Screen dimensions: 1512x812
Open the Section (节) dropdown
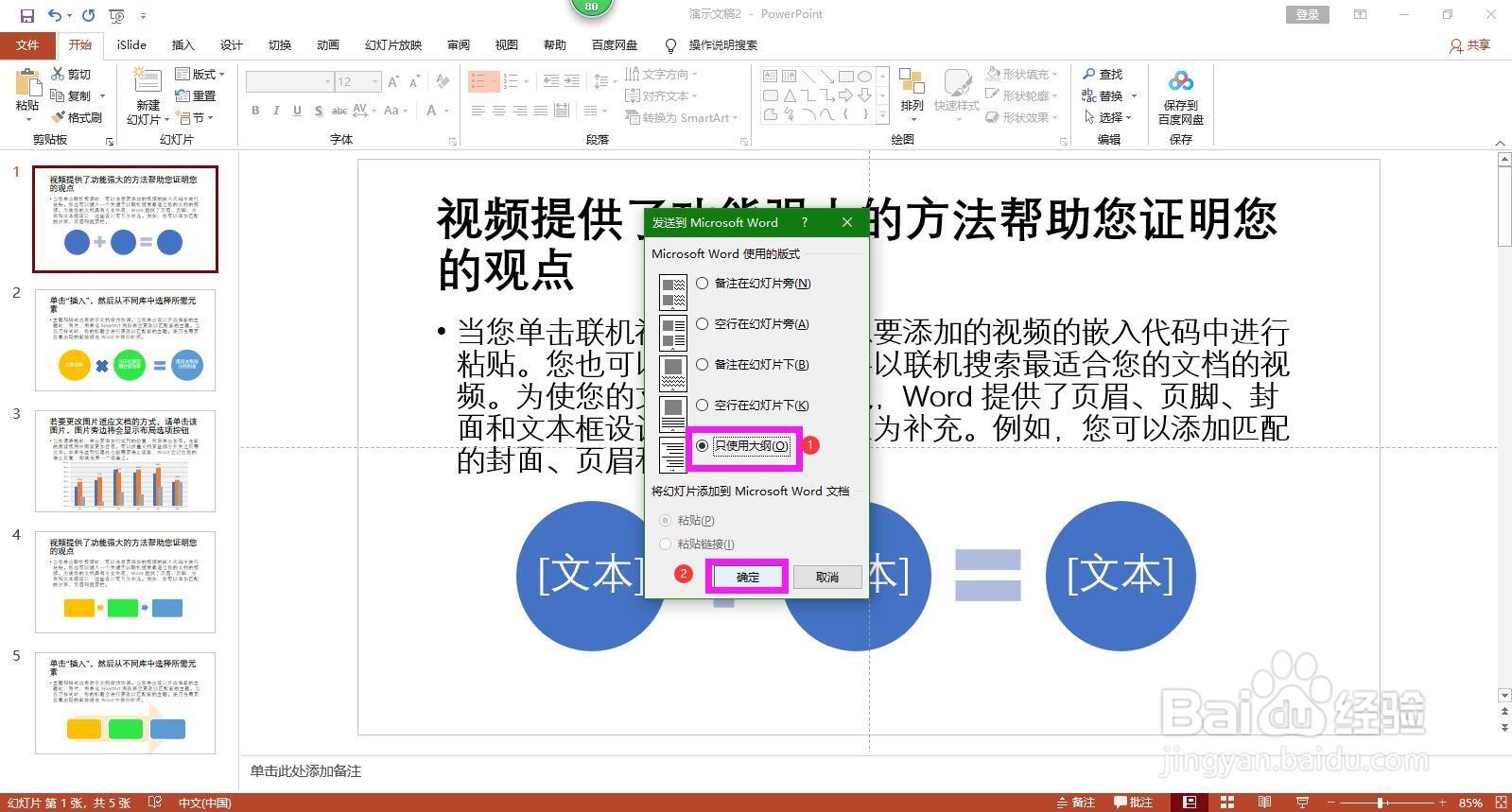tap(196, 117)
